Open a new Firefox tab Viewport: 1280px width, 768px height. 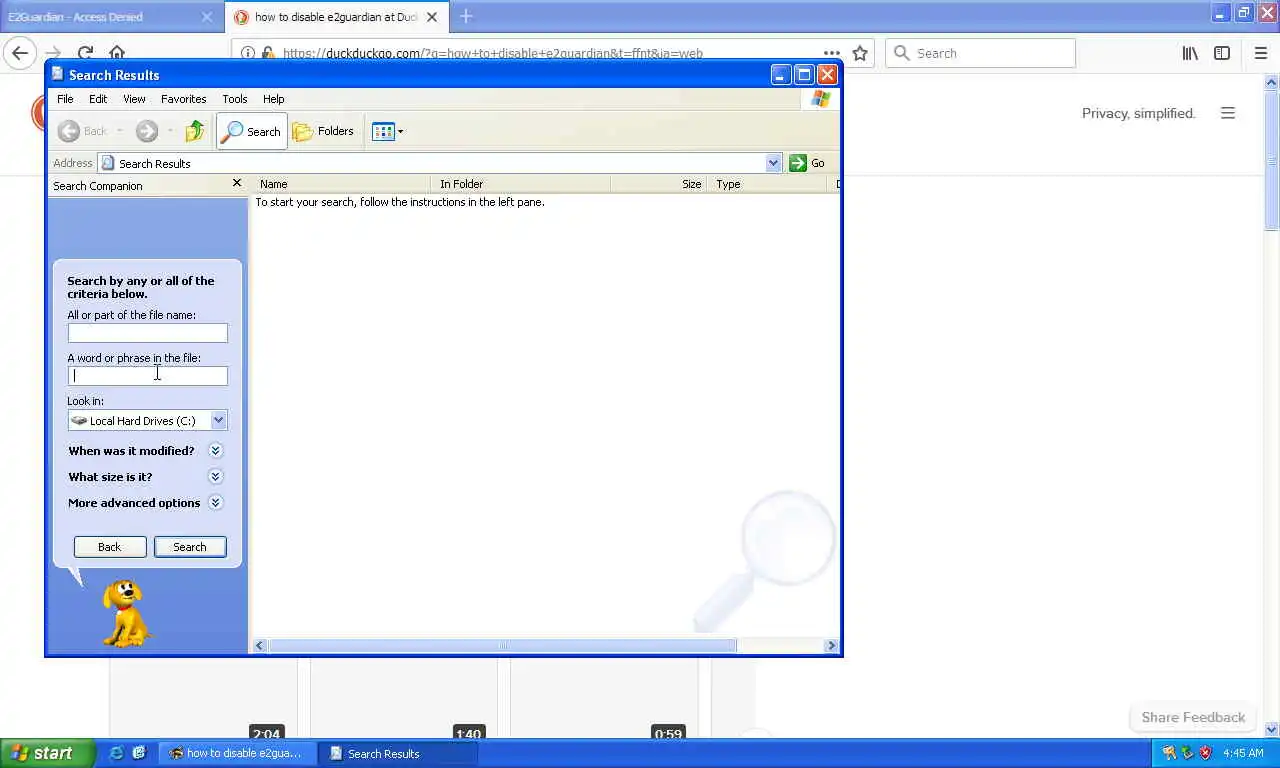coord(466,16)
